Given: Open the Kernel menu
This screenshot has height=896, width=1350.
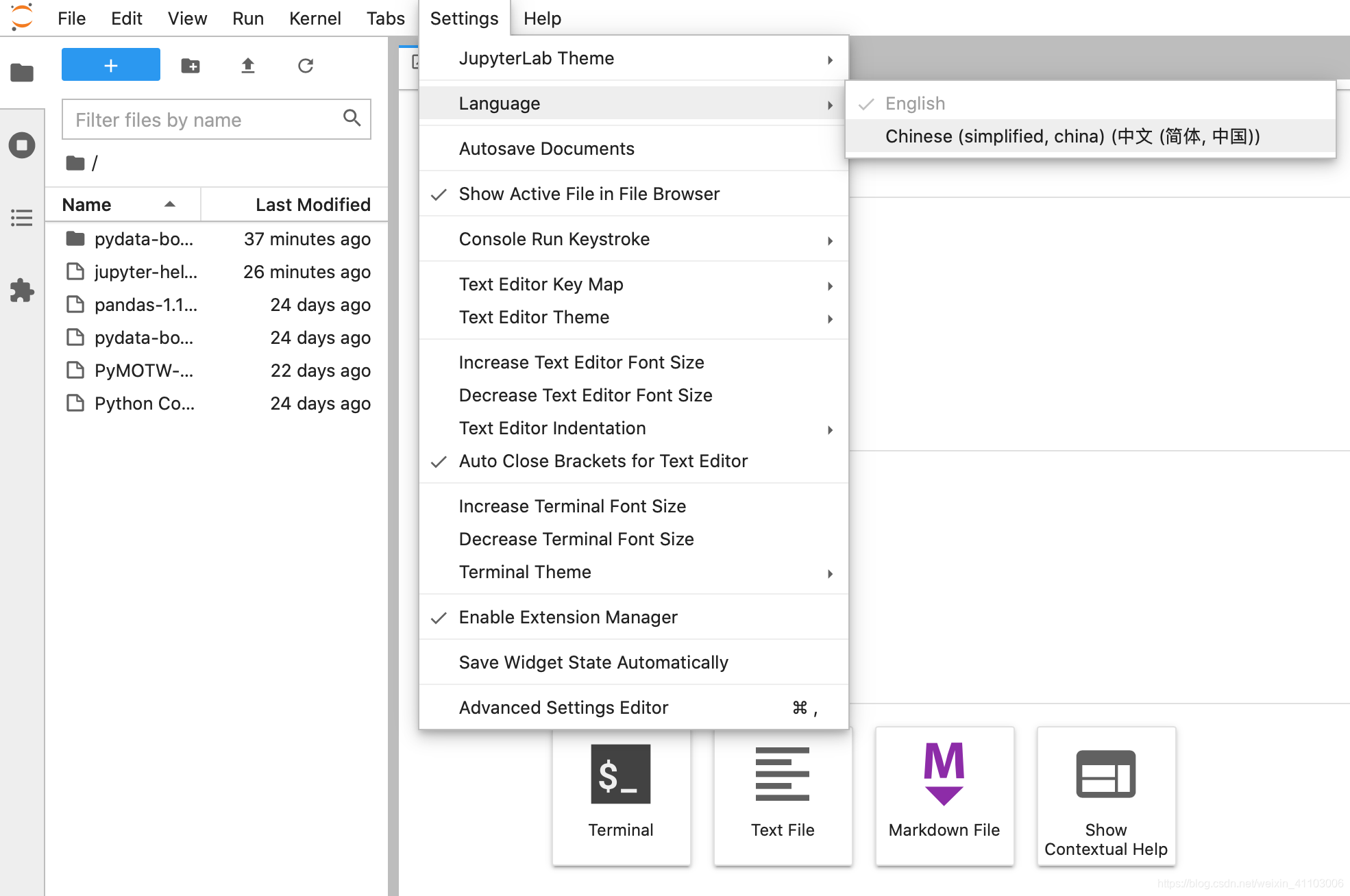Looking at the screenshot, I should pyautogui.click(x=315, y=18).
